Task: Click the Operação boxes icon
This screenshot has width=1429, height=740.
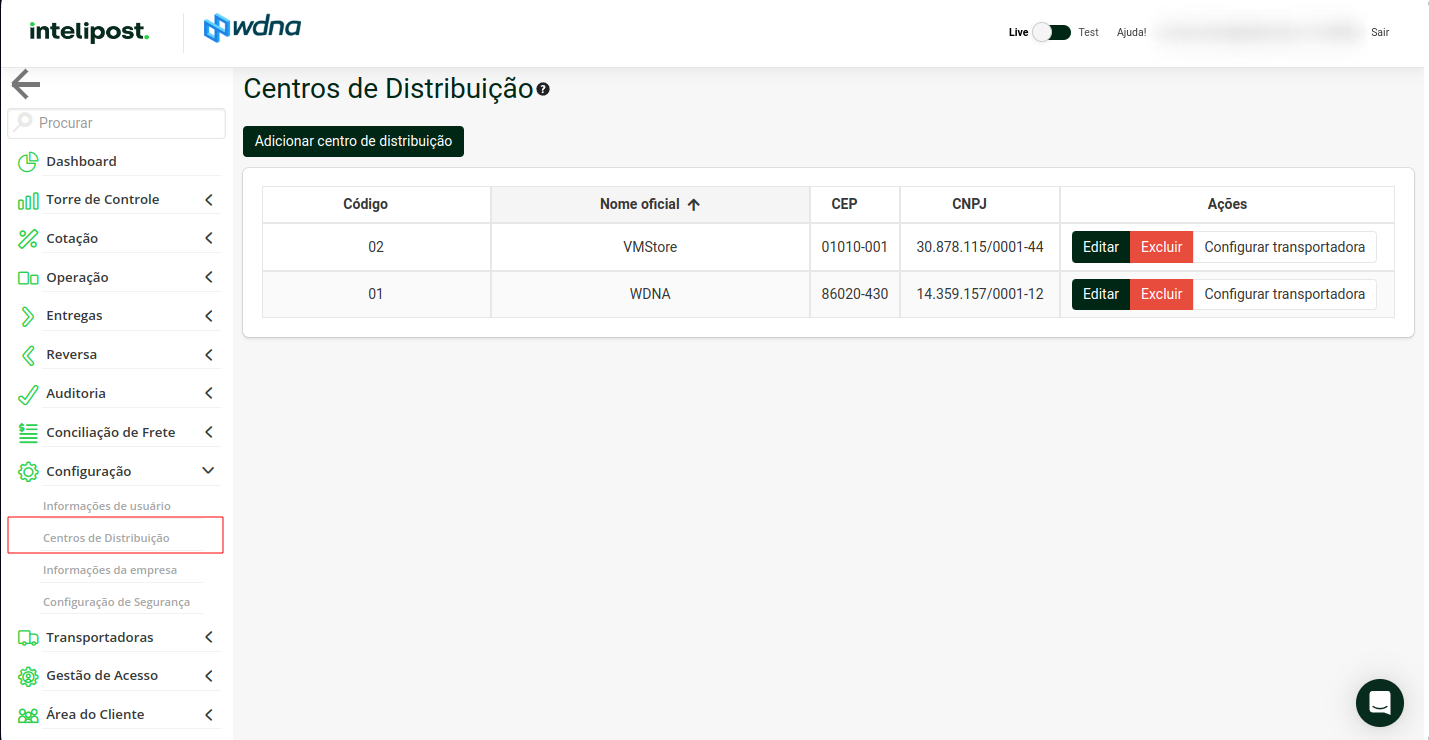Action: (x=28, y=278)
